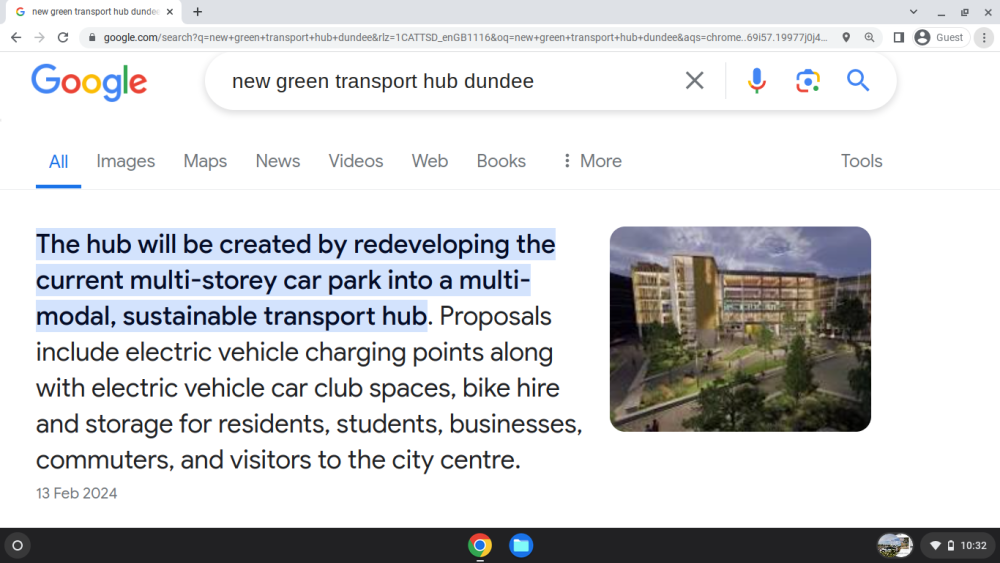
Task: Open the Files app from the shelf
Action: click(x=521, y=545)
